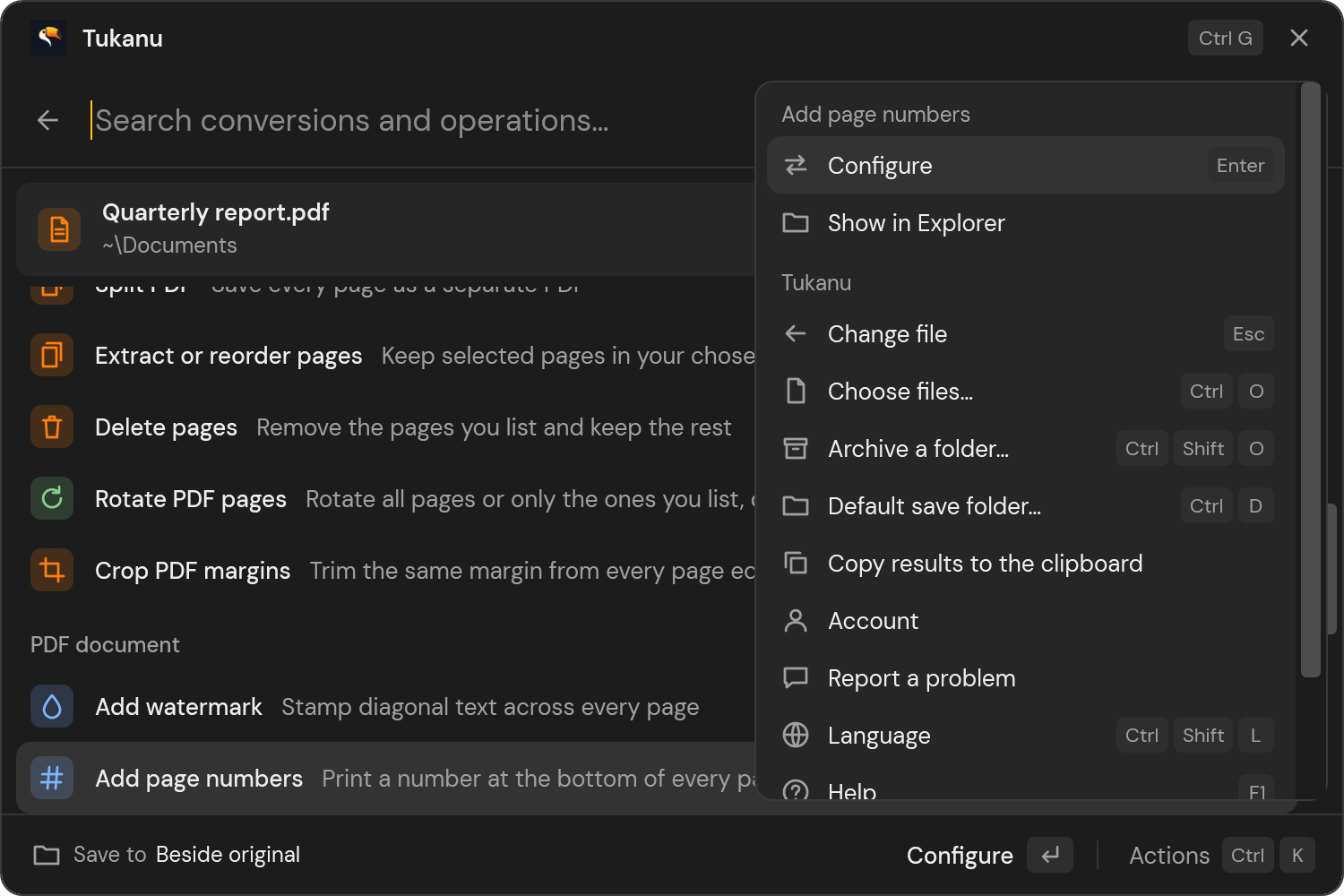Click the folder icon beside Save to

(47, 855)
